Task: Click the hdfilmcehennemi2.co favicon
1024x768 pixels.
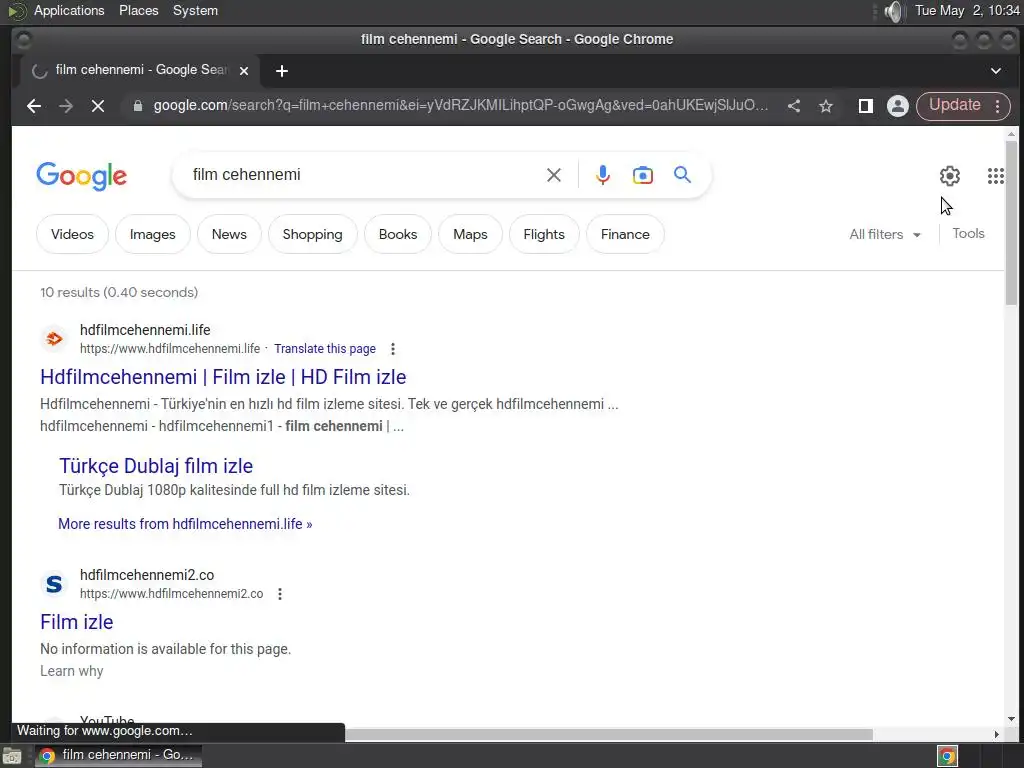Action: (54, 584)
